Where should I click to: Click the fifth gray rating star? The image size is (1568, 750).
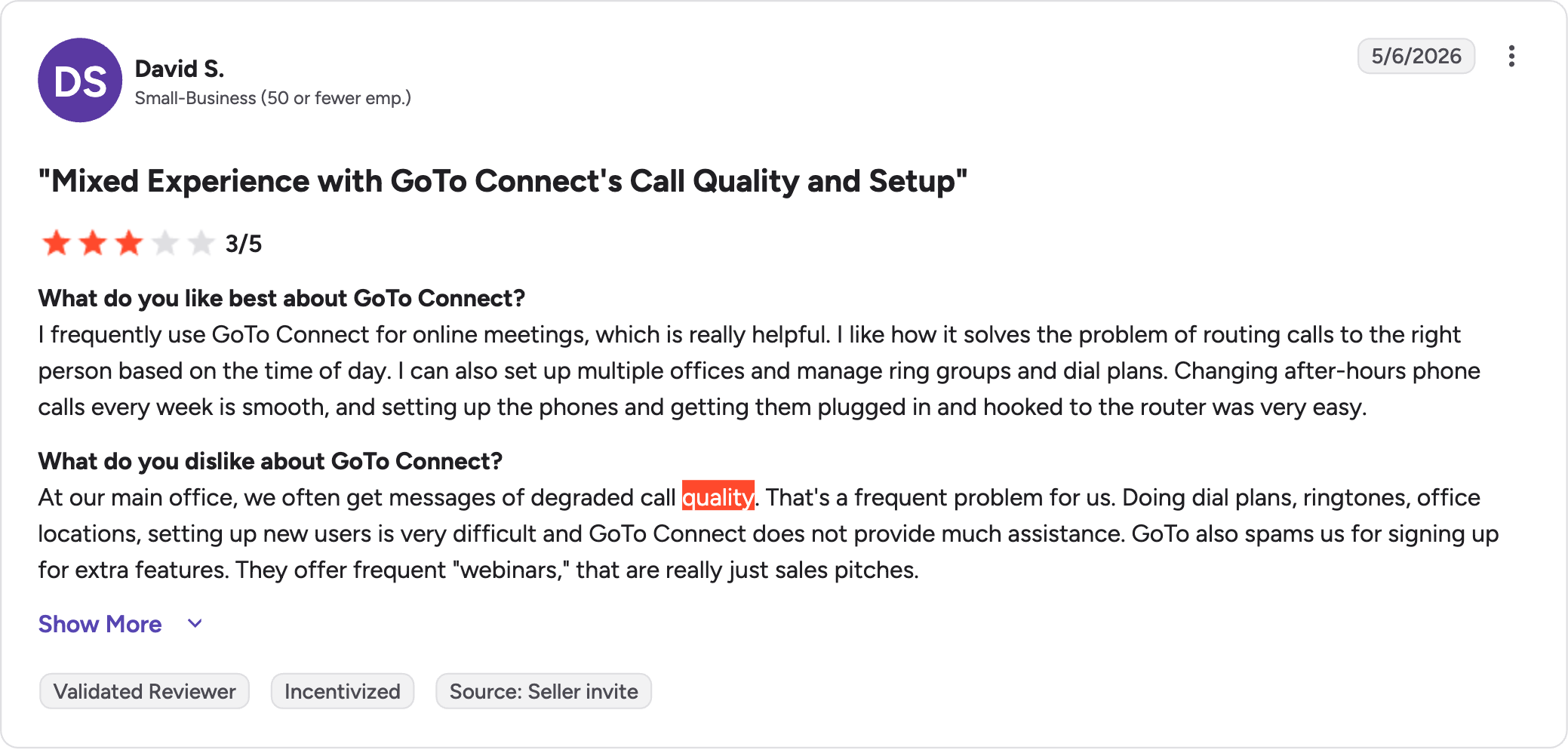pos(201,244)
